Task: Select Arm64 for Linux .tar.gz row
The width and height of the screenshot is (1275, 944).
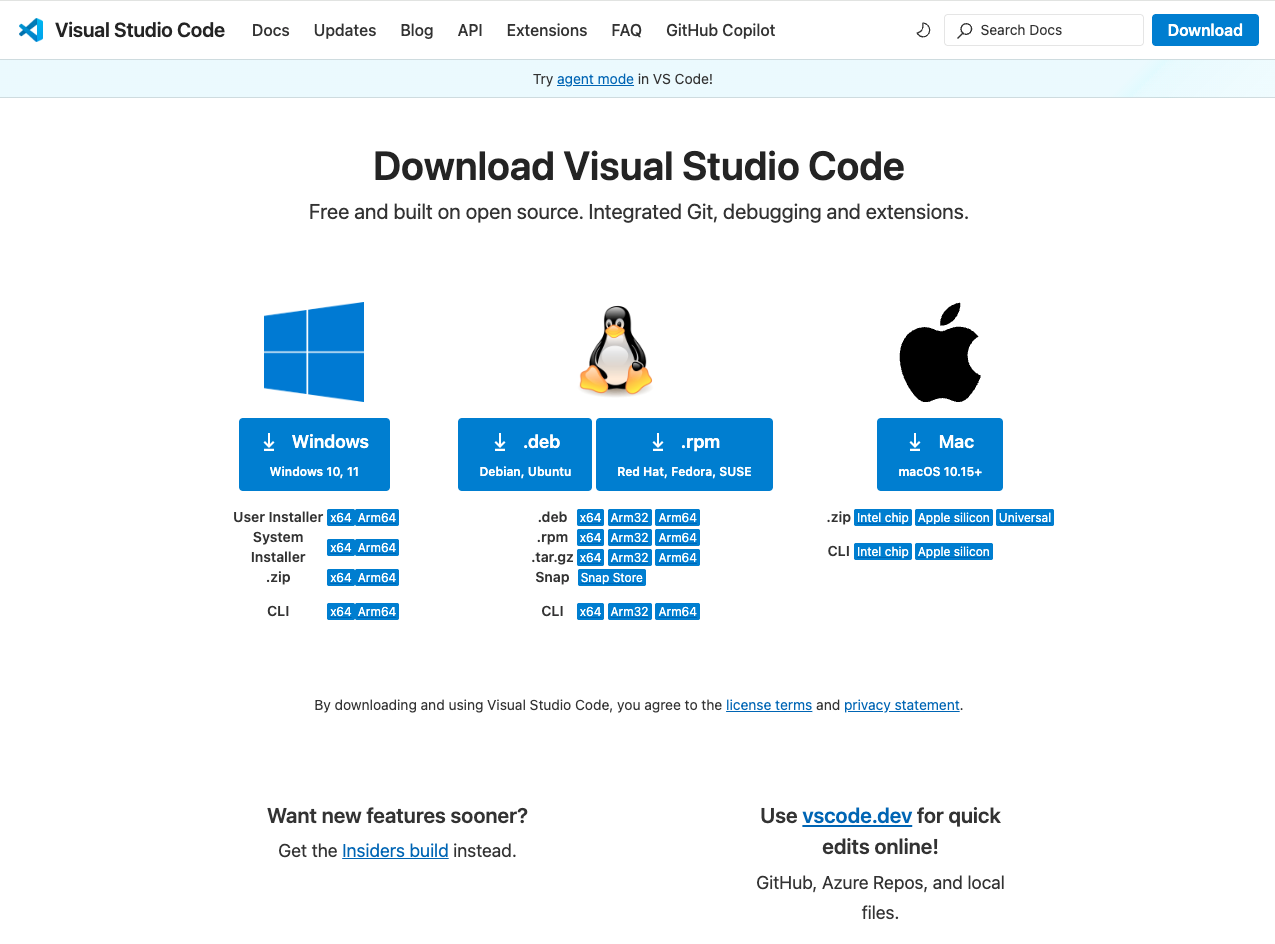Action: [x=677, y=558]
